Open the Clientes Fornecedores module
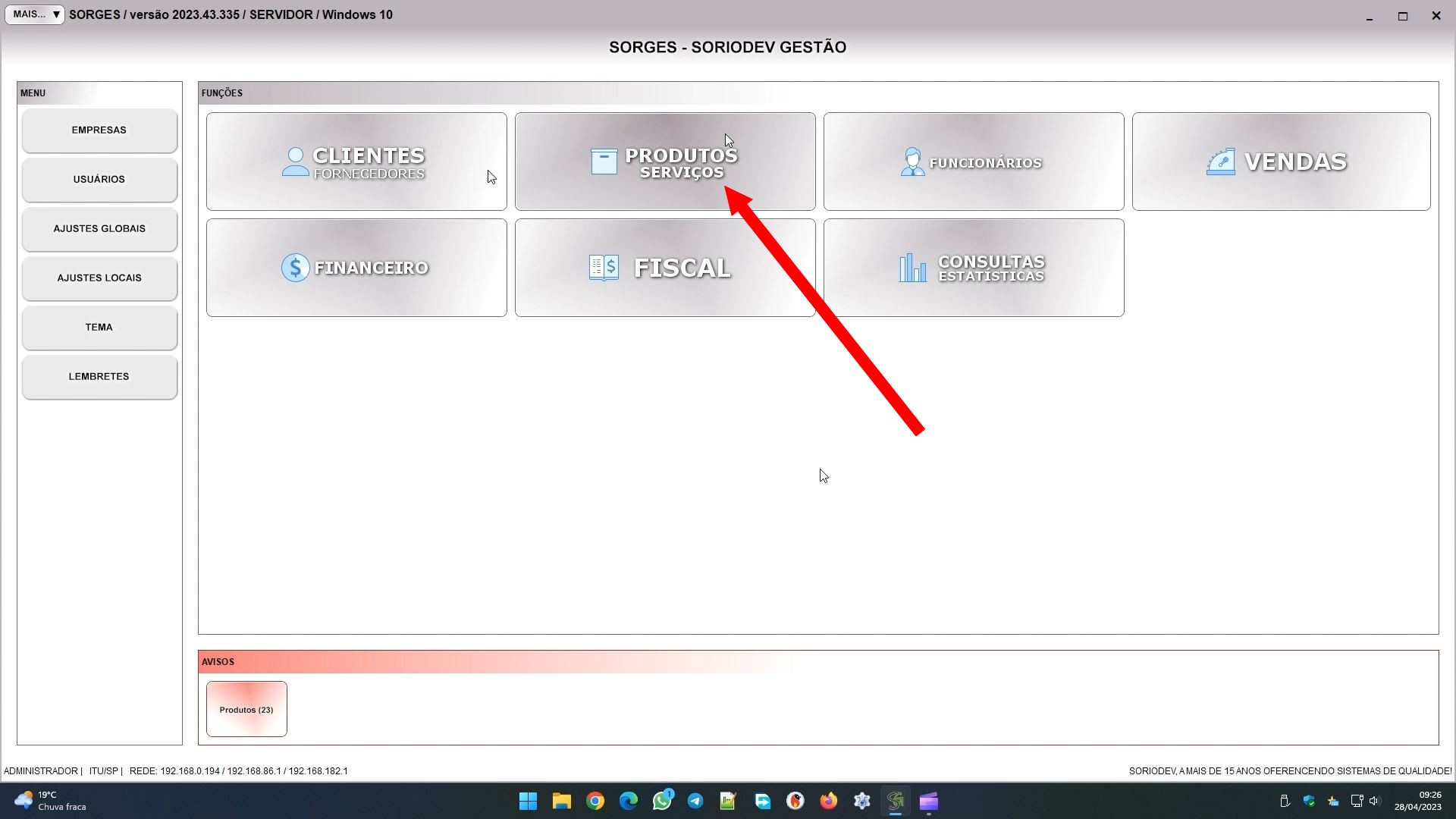 [x=356, y=162]
